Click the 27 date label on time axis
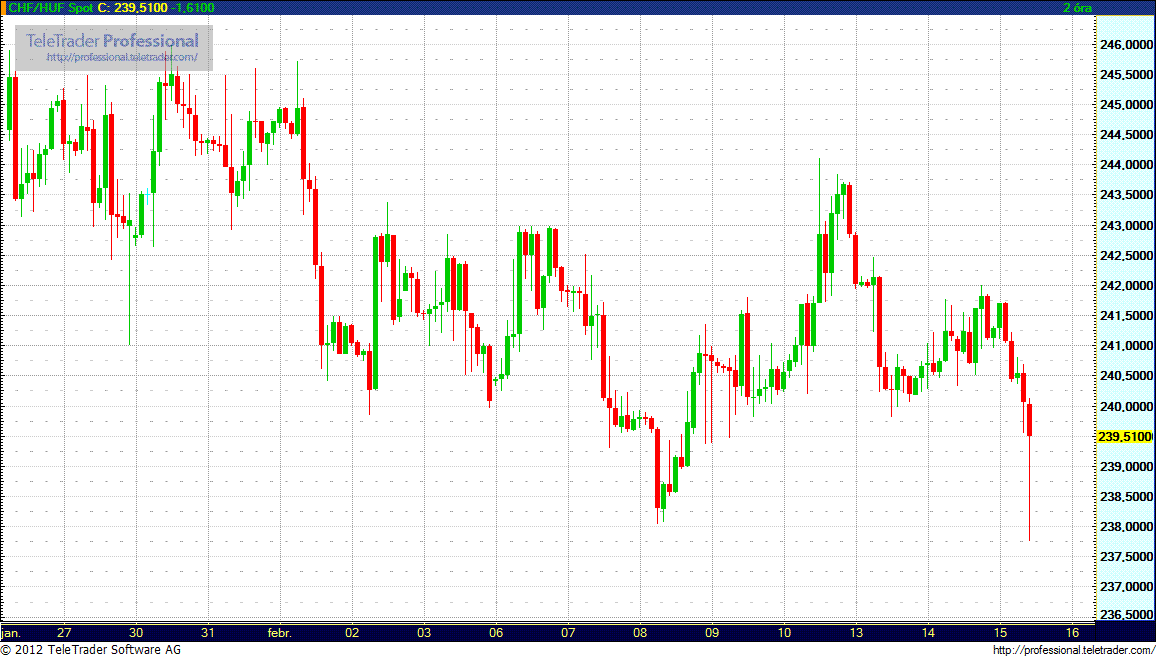The width and height of the screenshot is (1156, 659). coord(64,632)
